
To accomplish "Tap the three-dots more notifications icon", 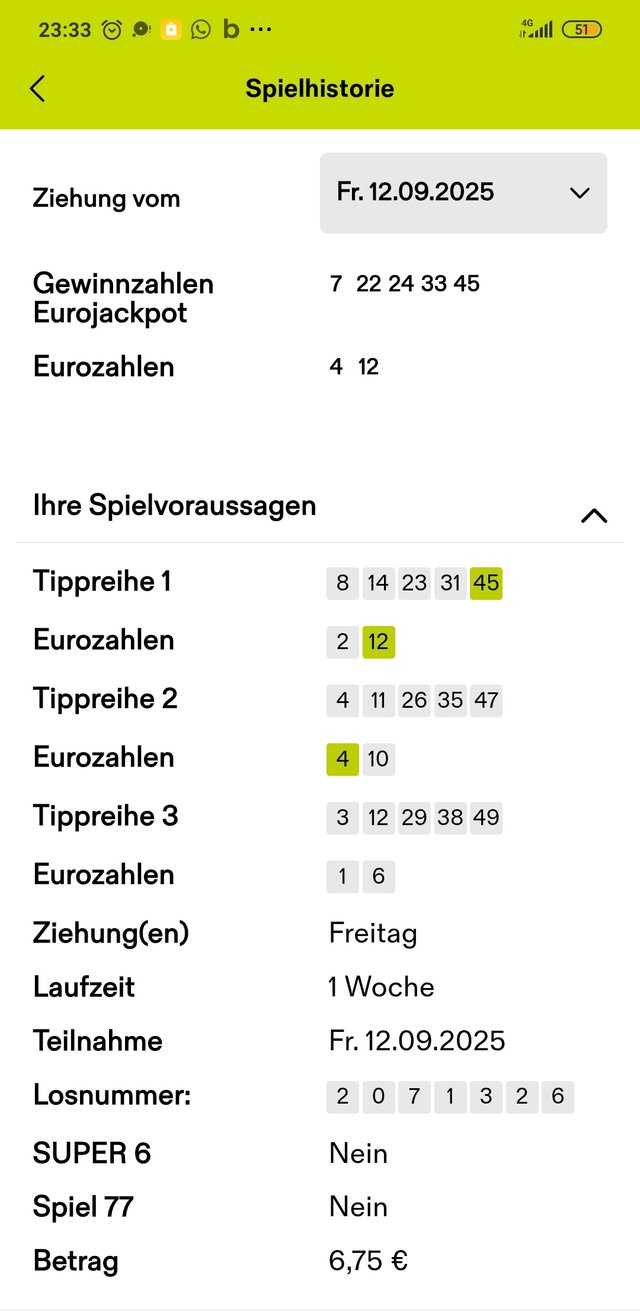I will pyautogui.click(x=260, y=29).
